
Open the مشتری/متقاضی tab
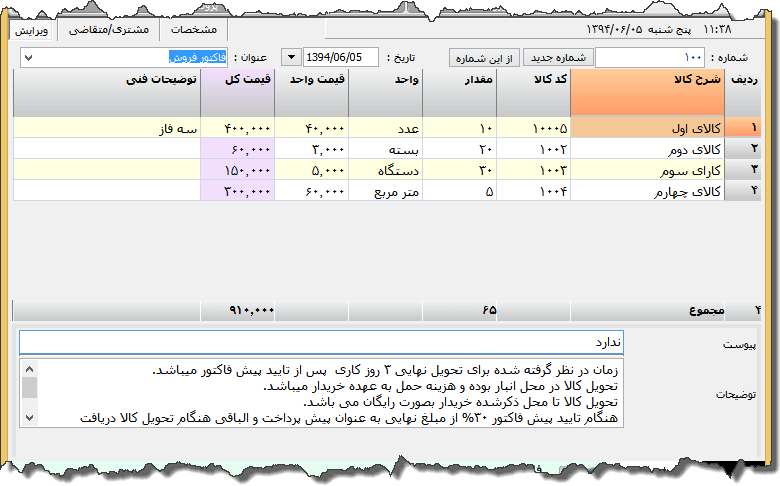click(107, 30)
